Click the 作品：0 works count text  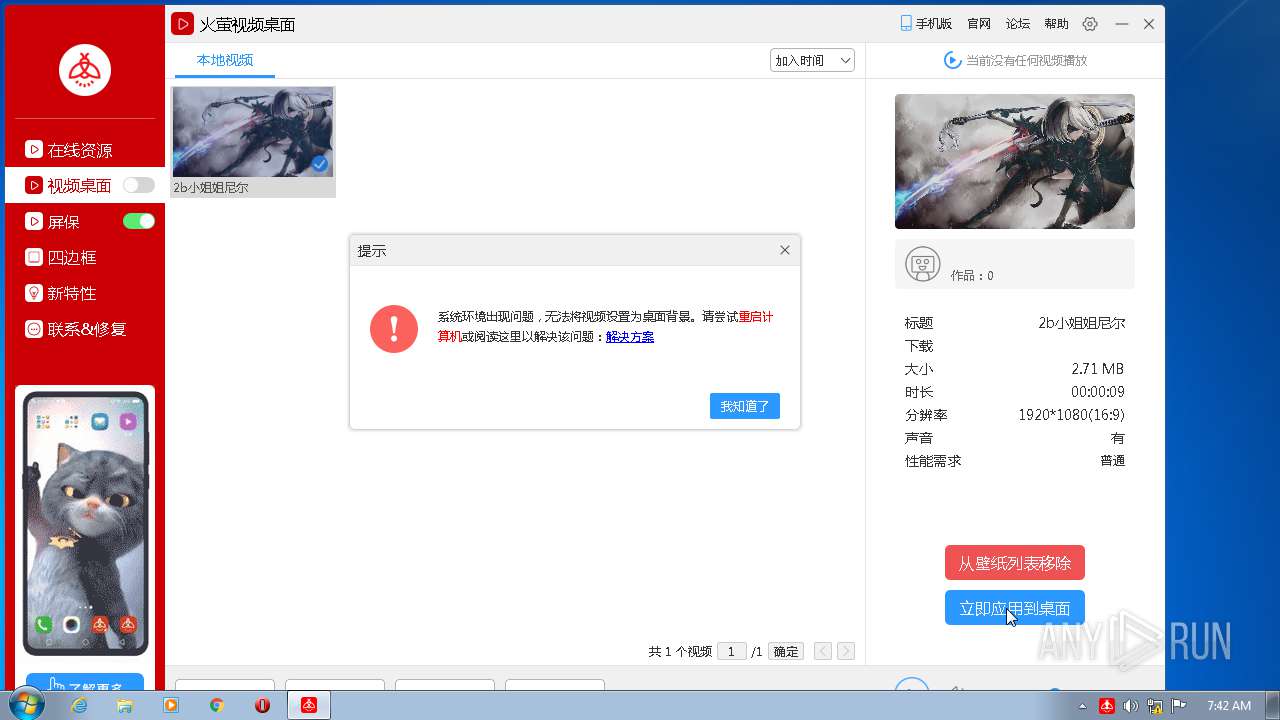click(x=971, y=276)
